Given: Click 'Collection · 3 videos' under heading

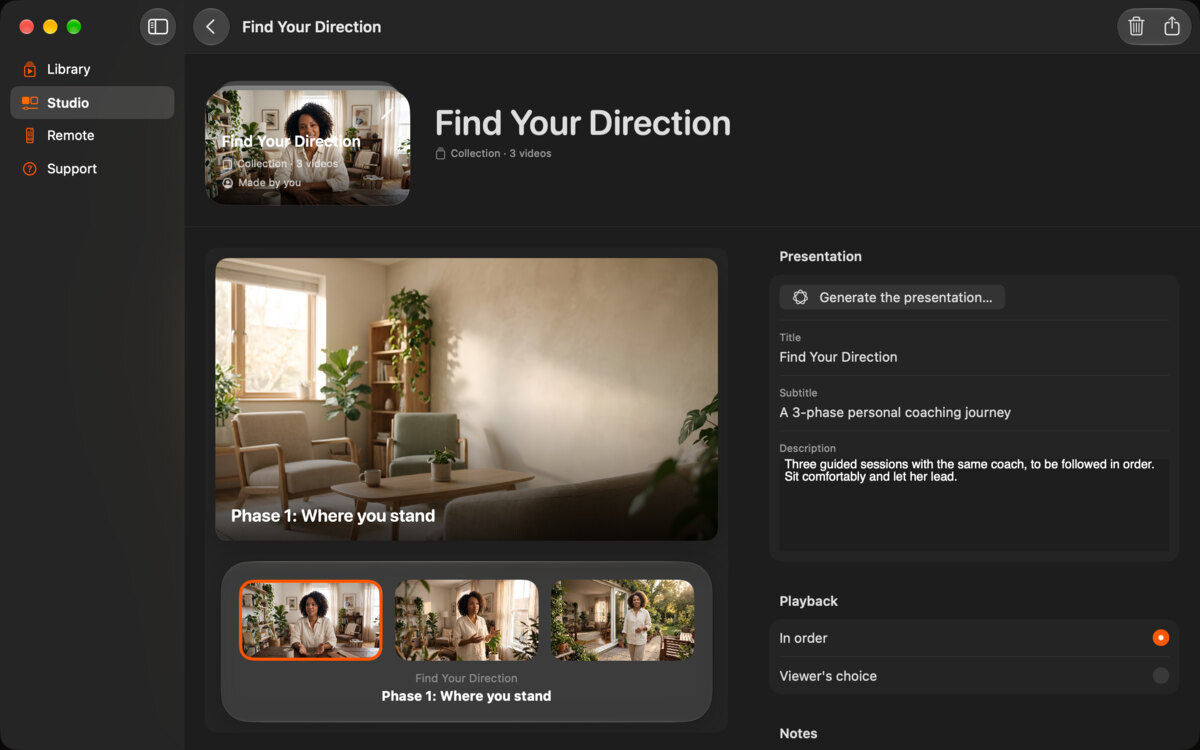Looking at the screenshot, I should point(501,154).
